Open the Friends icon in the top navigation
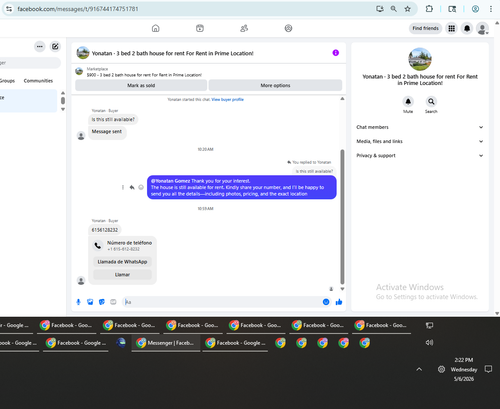 [x=244, y=28]
